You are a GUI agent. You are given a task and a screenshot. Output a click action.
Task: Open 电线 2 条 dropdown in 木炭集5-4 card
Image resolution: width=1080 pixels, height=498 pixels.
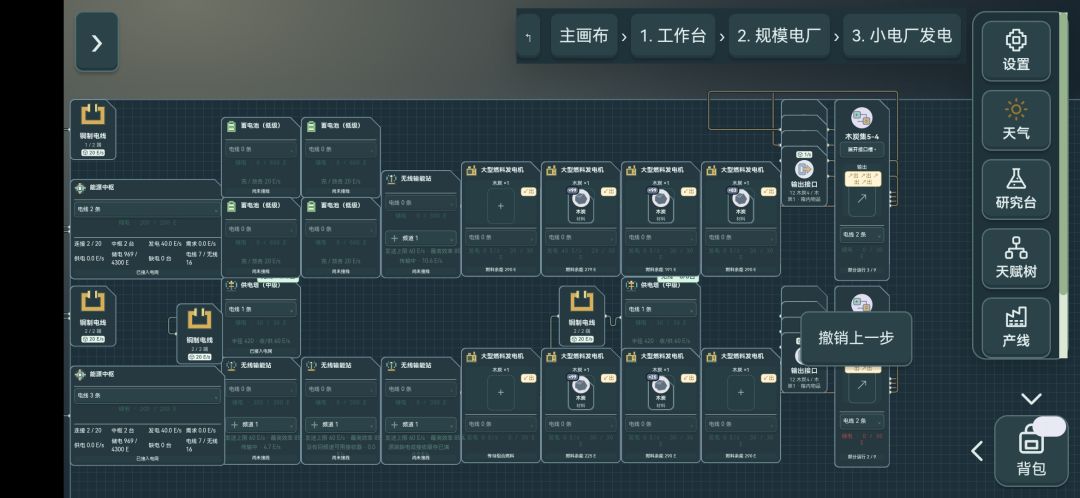tap(861, 235)
